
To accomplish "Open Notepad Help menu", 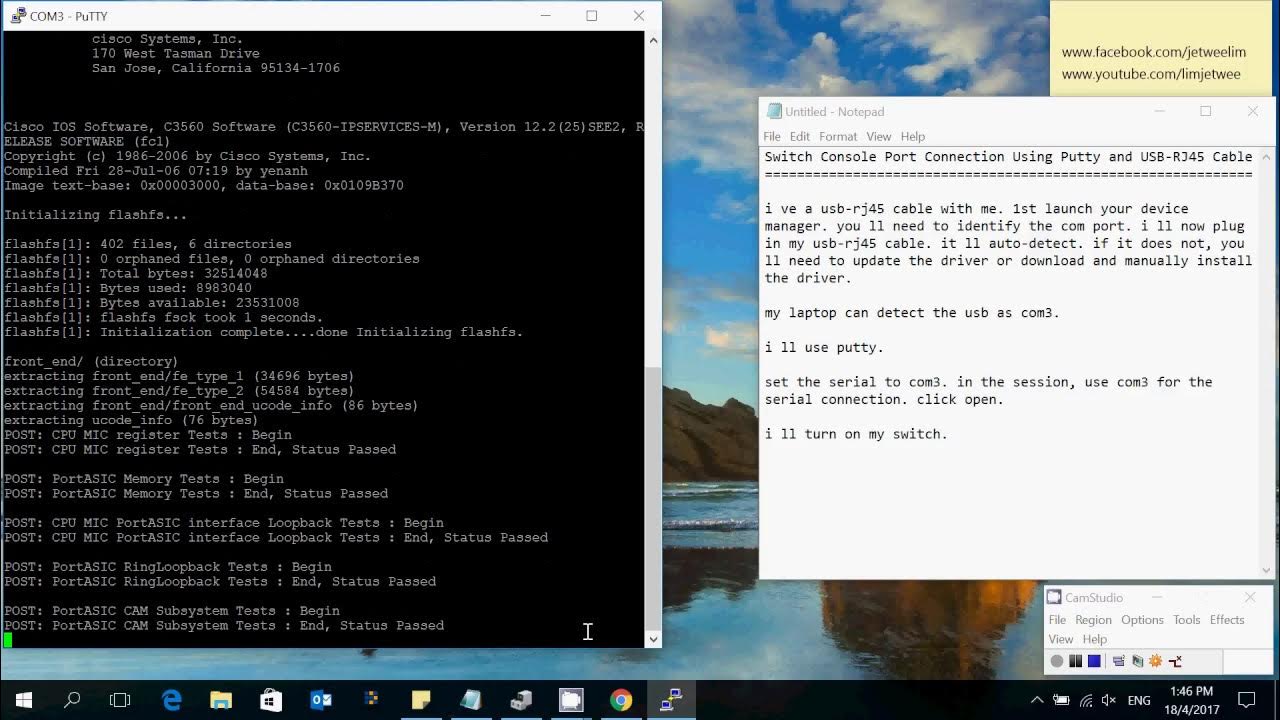I will click(x=913, y=136).
